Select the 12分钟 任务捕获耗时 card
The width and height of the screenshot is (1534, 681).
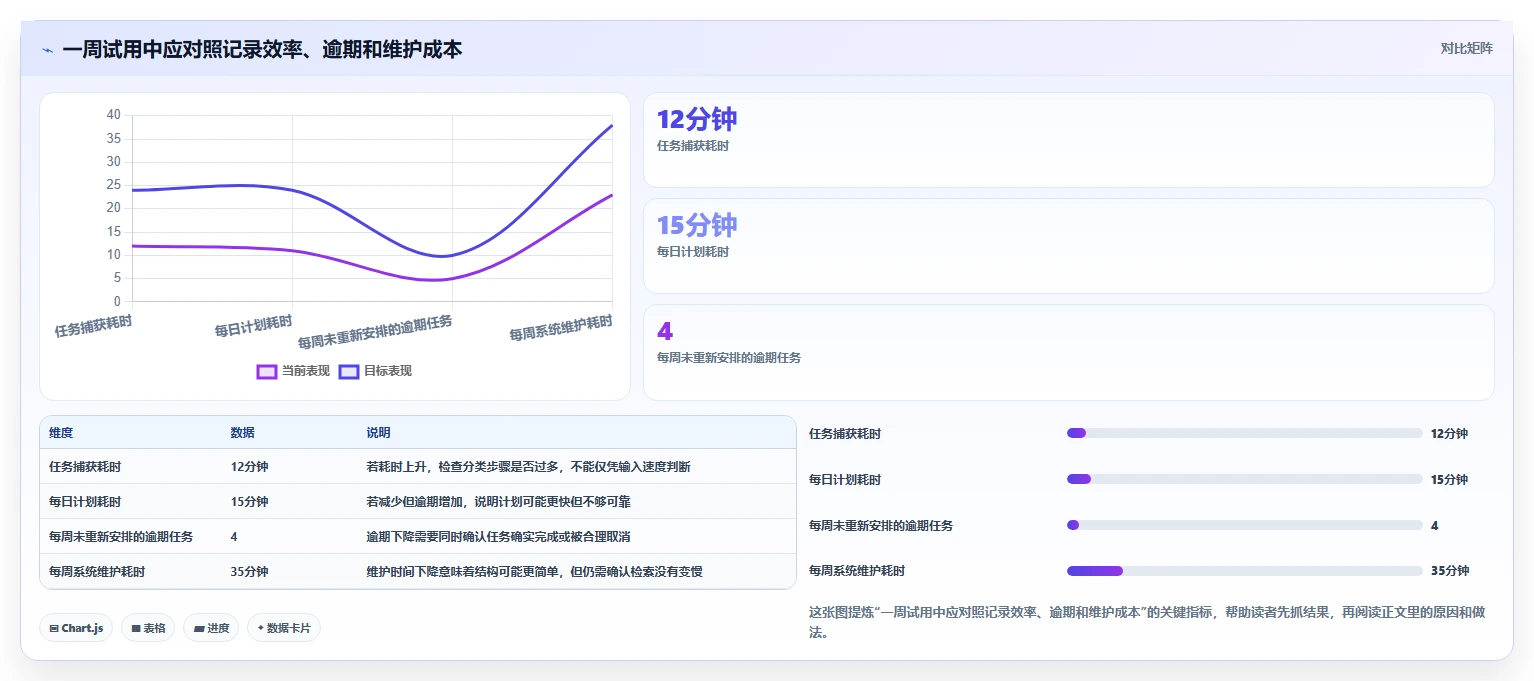[x=1068, y=140]
